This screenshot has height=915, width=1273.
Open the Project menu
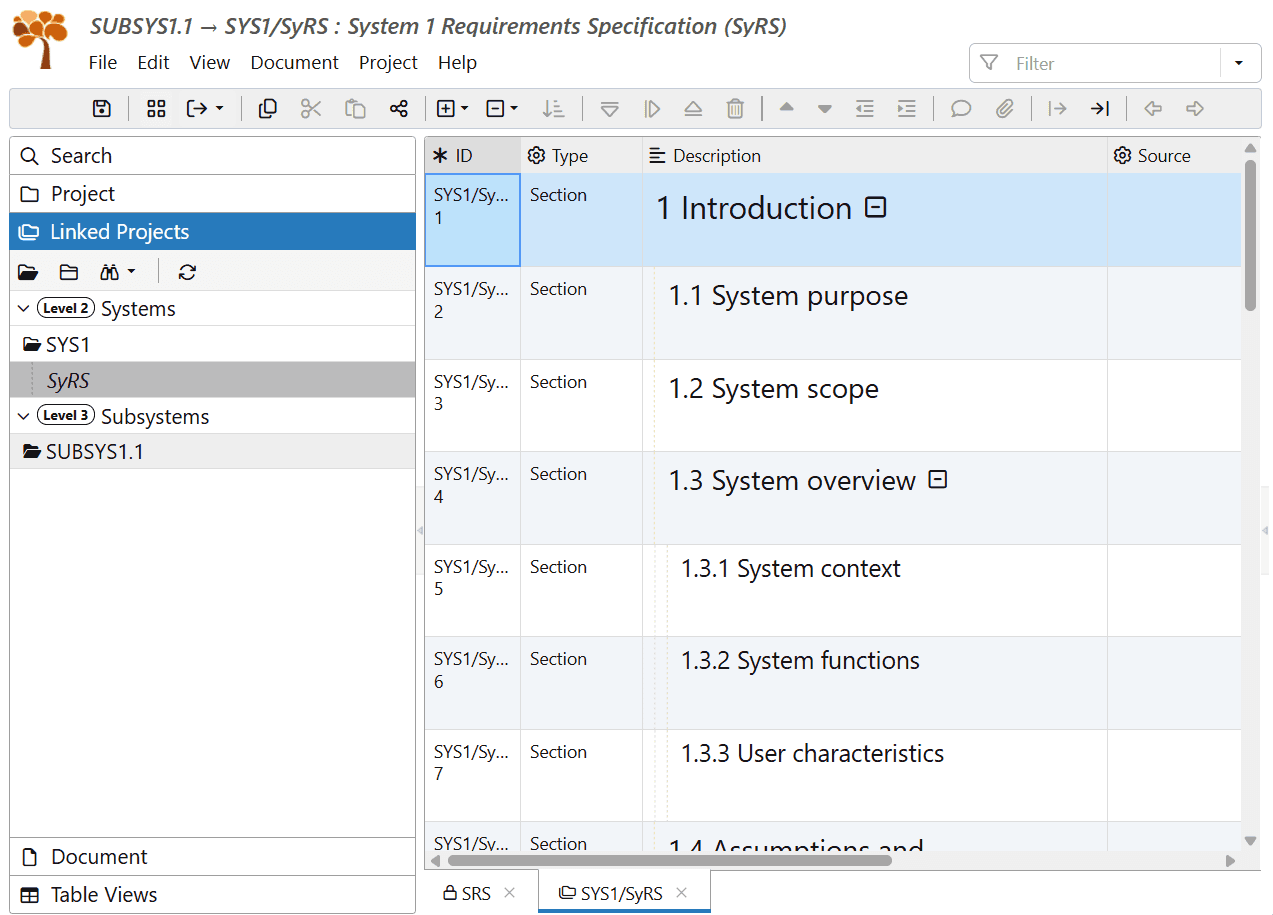point(388,62)
